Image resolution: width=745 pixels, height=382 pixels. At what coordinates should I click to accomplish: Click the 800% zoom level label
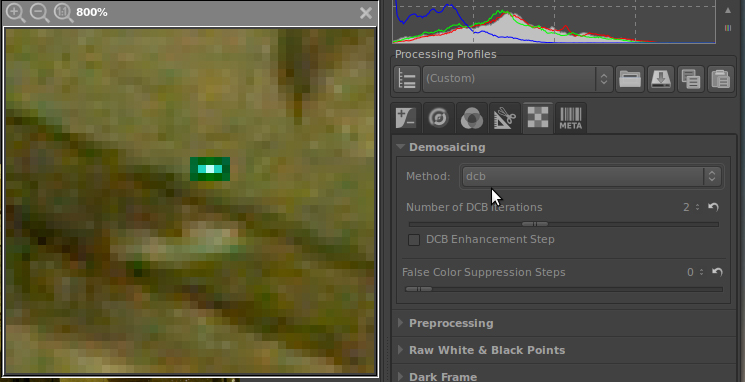click(92, 13)
